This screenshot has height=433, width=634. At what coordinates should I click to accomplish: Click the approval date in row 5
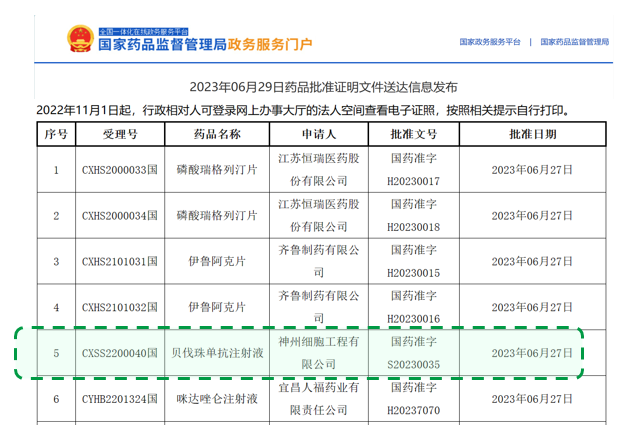pyautogui.click(x=532, y=353)
